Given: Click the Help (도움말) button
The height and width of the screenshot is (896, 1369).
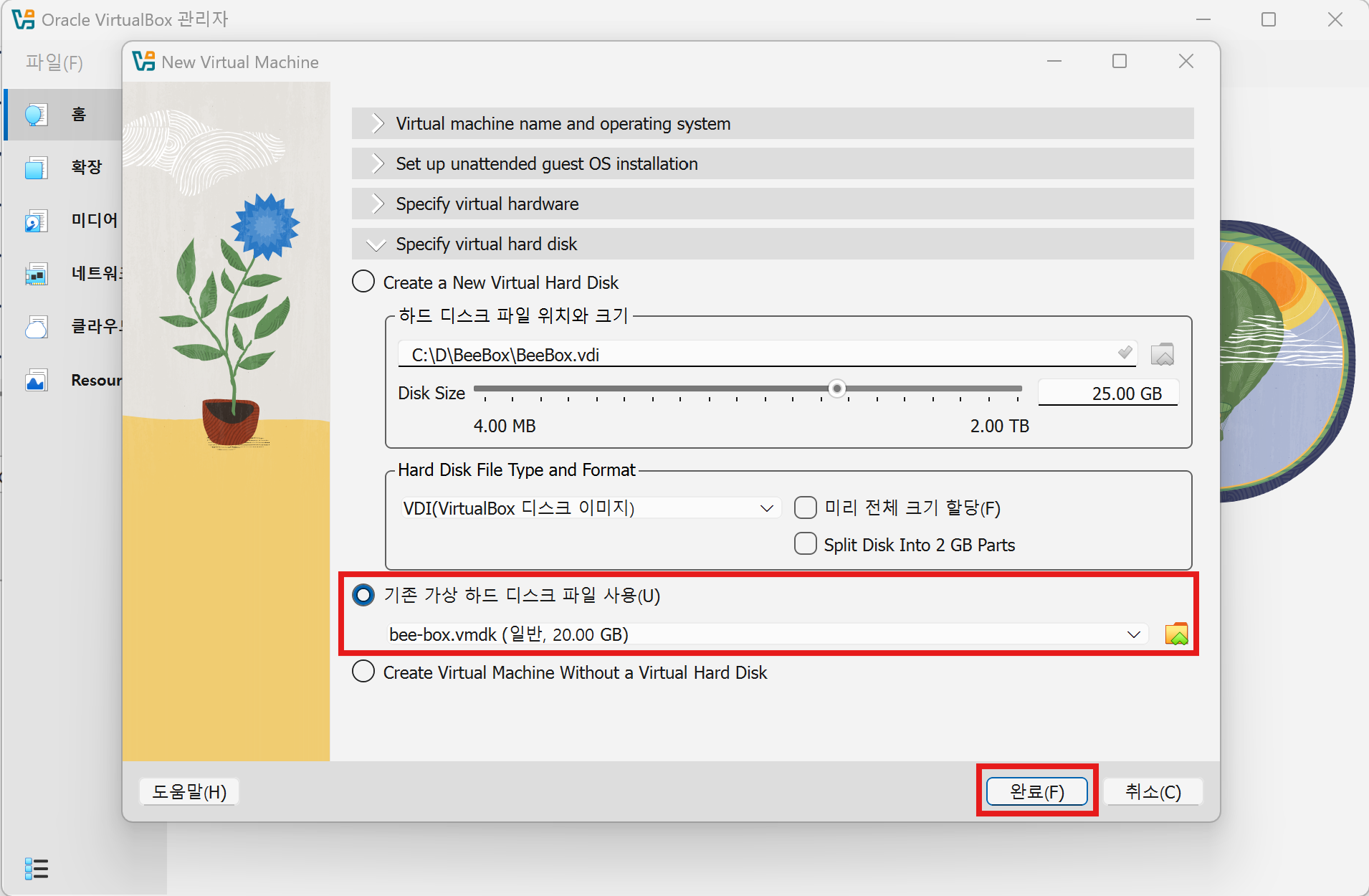Looking at the screenshot, I should click(x=189, y=791).
